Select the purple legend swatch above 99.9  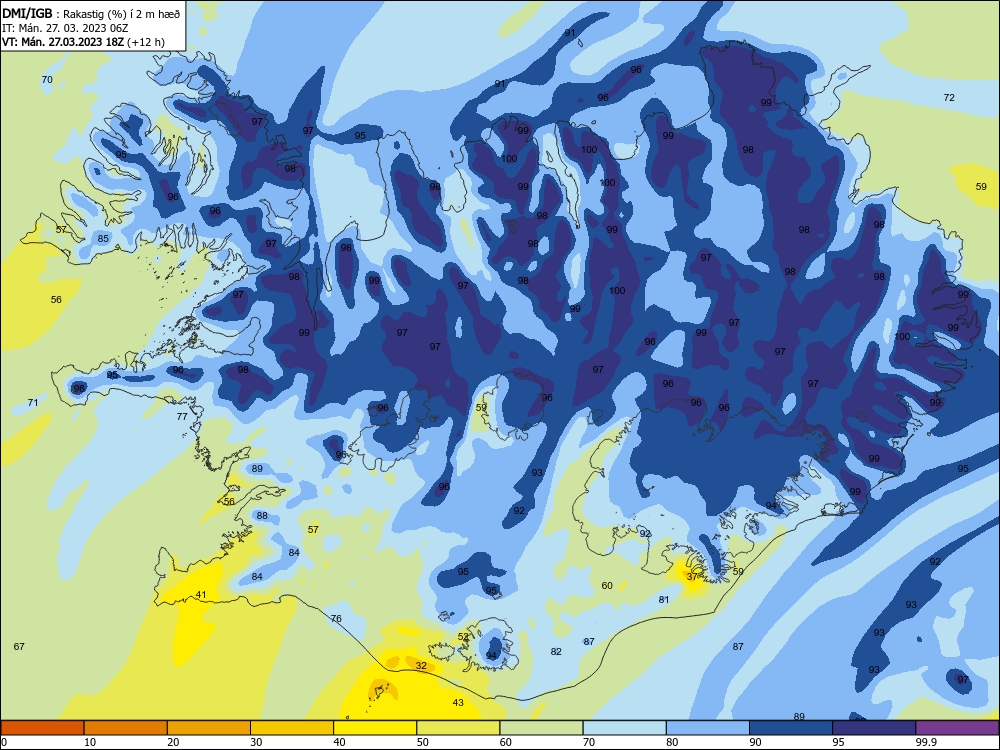click(957, 728)
